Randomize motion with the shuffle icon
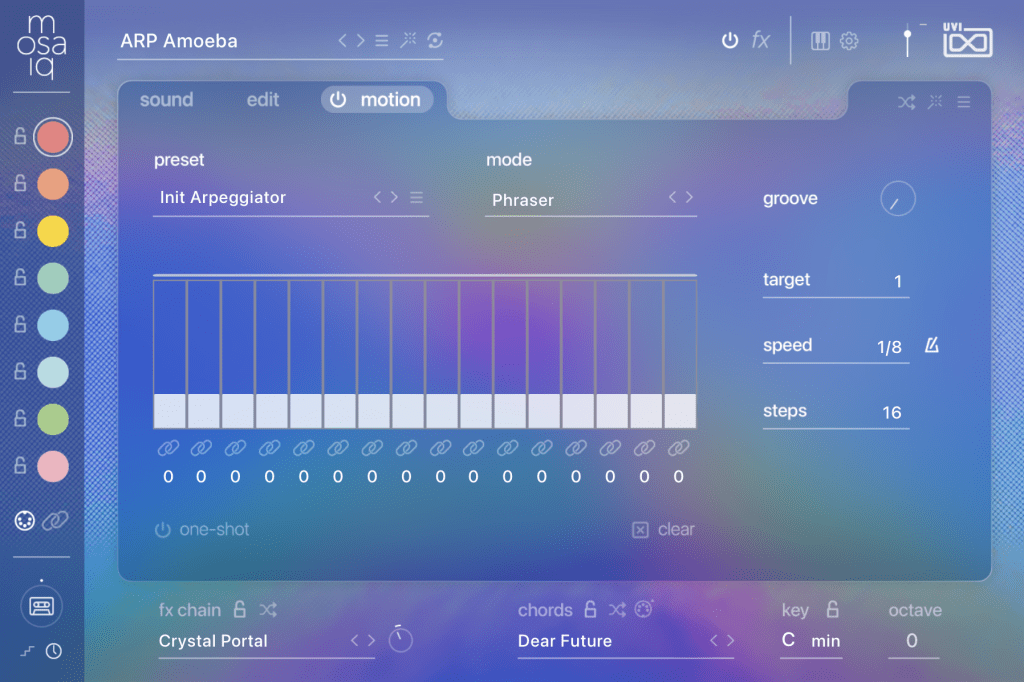This screenshot has width=1024, height=682. click(x=906, y=102)
